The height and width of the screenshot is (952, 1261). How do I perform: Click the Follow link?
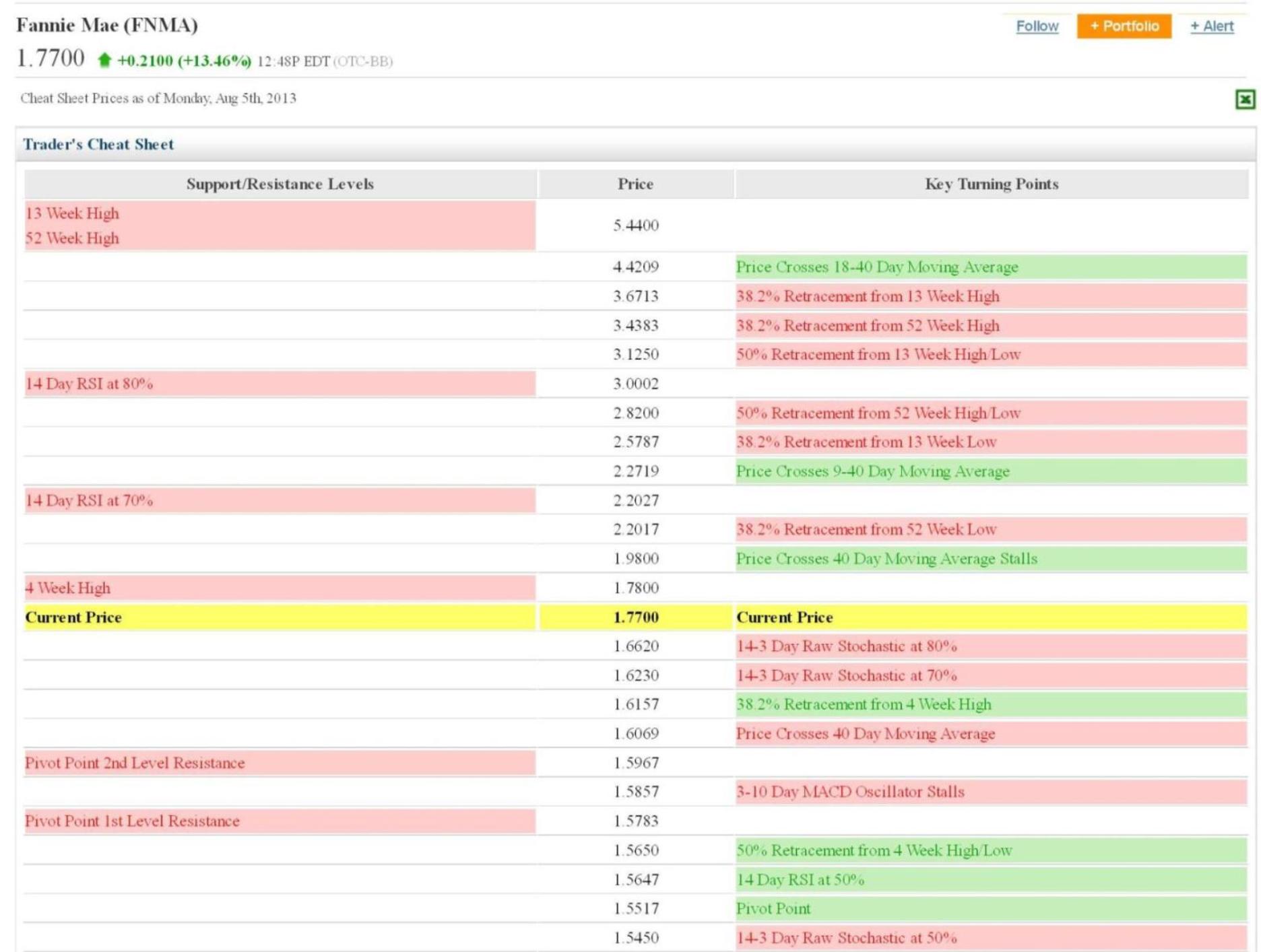pyautogui.click(x=1037, y=26)
